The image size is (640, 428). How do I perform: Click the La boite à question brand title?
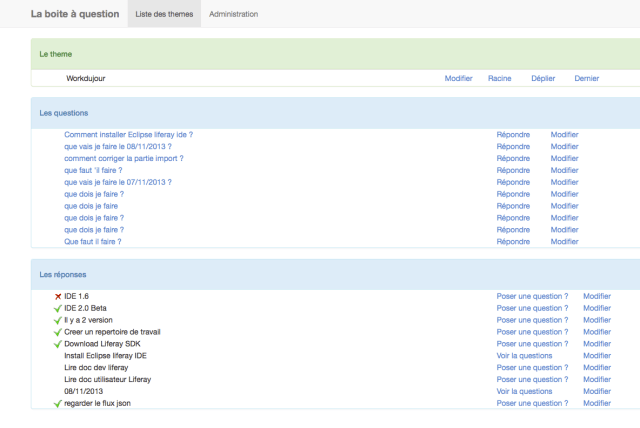pyautogui.click(x=75, y=14)
